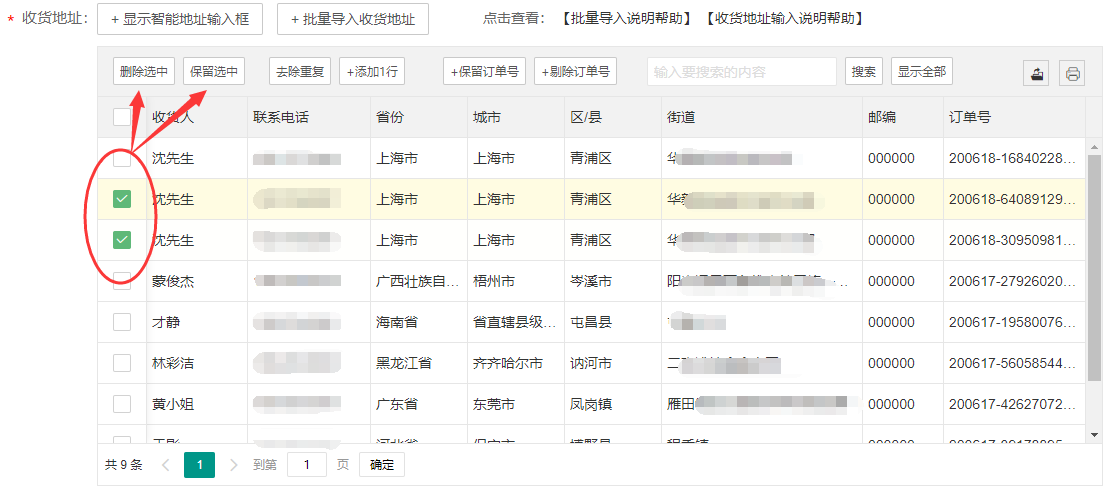Check the 才静 row checkbox
The height and width of the screenshot is (491, 1108).
coord(122,322)
